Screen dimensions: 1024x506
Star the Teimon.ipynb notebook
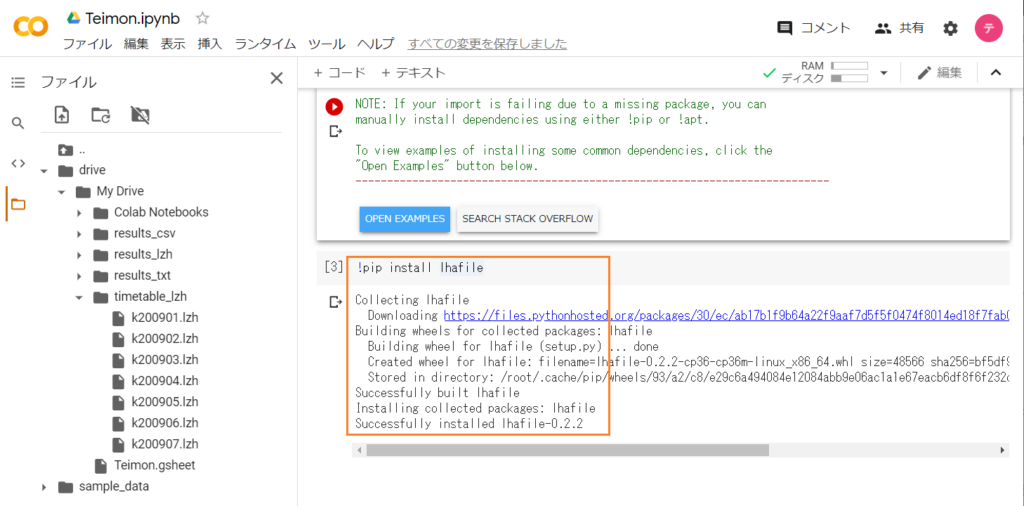[202, 18]
